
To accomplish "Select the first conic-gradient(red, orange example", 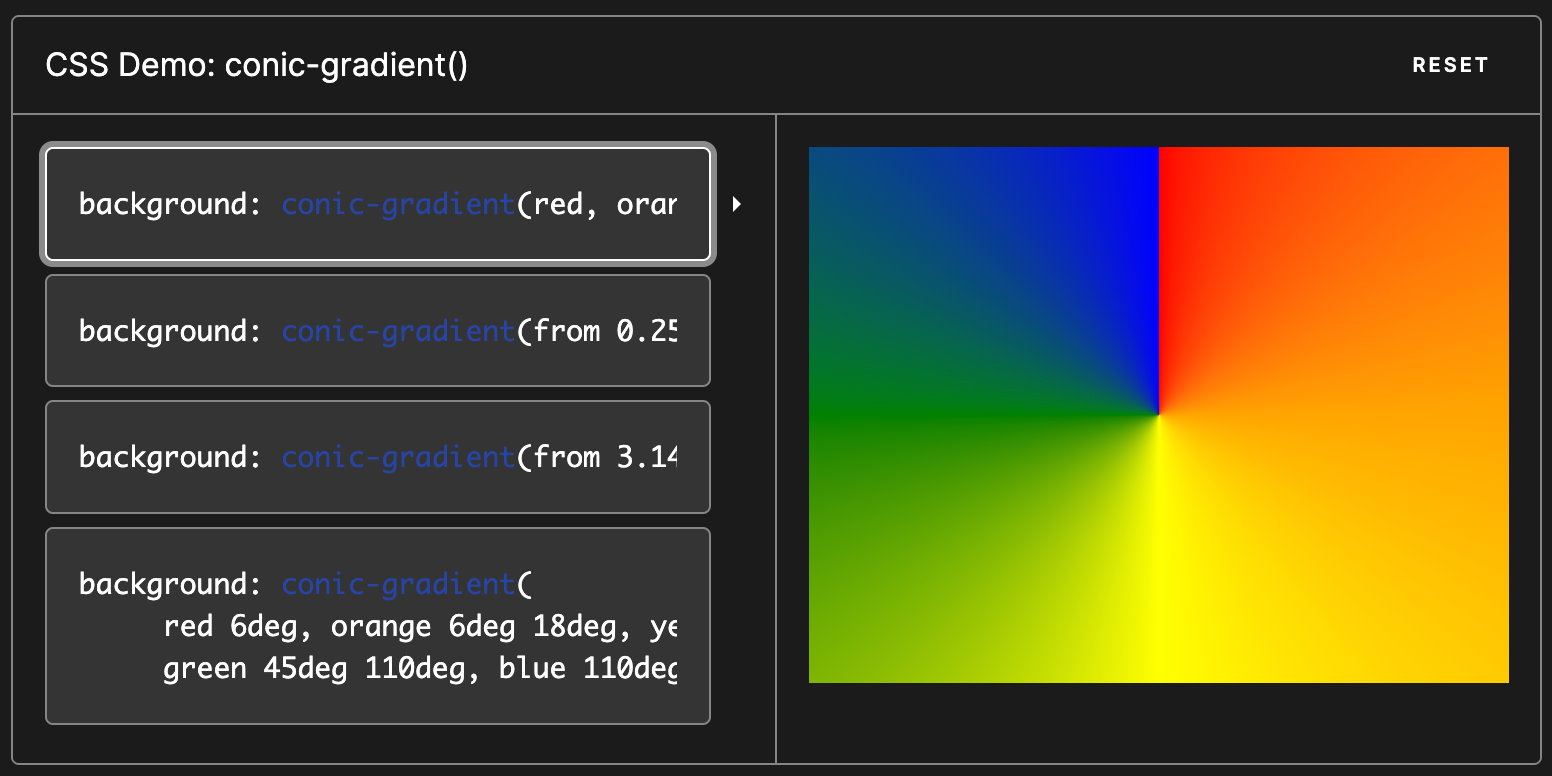I will tap(378, 204).
